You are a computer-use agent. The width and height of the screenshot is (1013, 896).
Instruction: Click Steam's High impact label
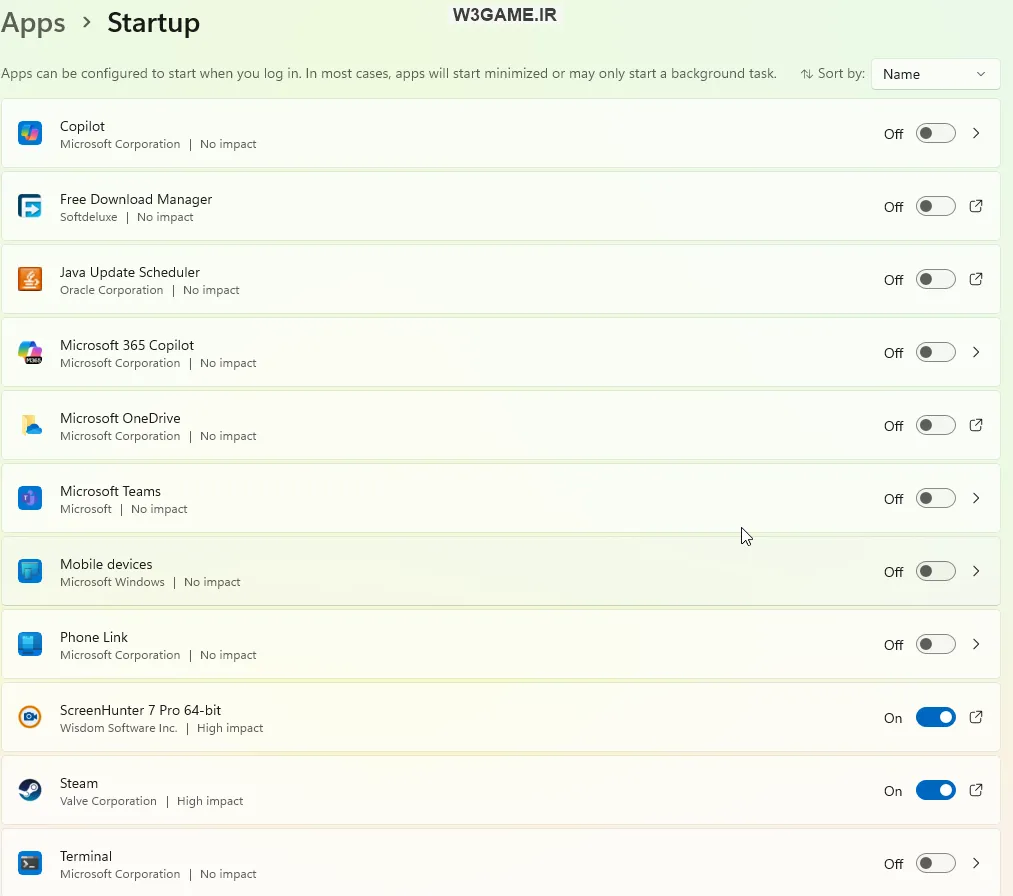(210, 801)
